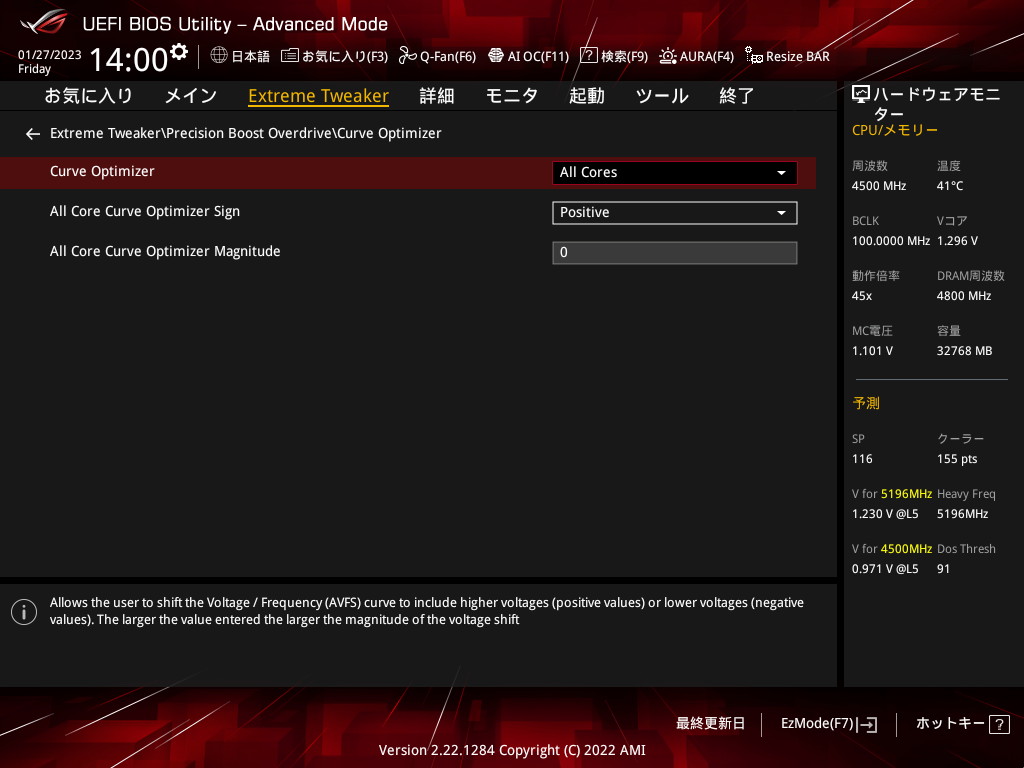The height and width of the screenshot is (768, 1024).
Task: Click the AI OC brain icon
Action: tap(496, 56)
